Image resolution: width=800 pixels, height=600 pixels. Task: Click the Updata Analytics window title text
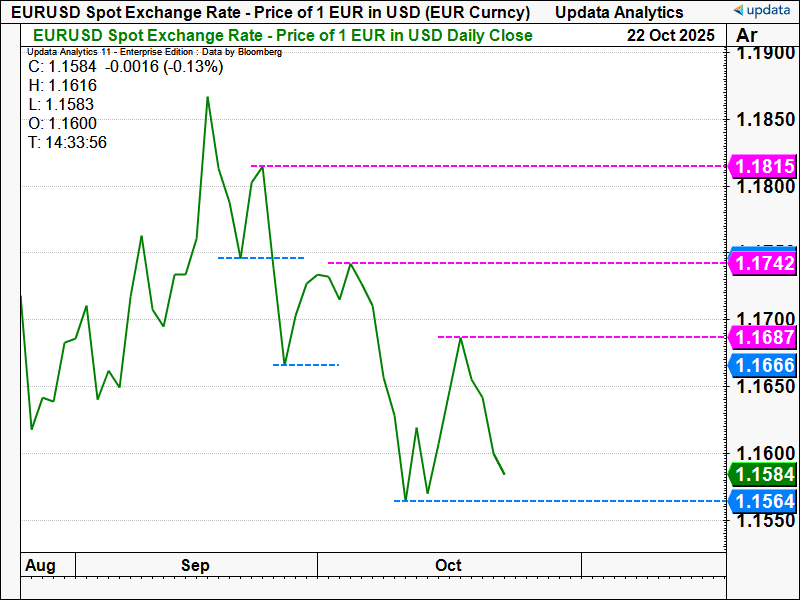(618, 12)
